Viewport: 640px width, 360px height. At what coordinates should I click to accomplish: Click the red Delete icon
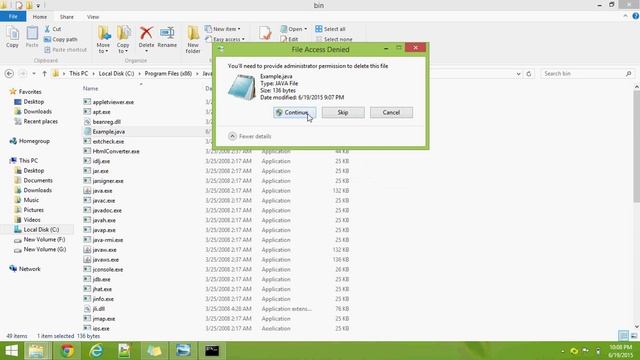click(x=146, y=34)
